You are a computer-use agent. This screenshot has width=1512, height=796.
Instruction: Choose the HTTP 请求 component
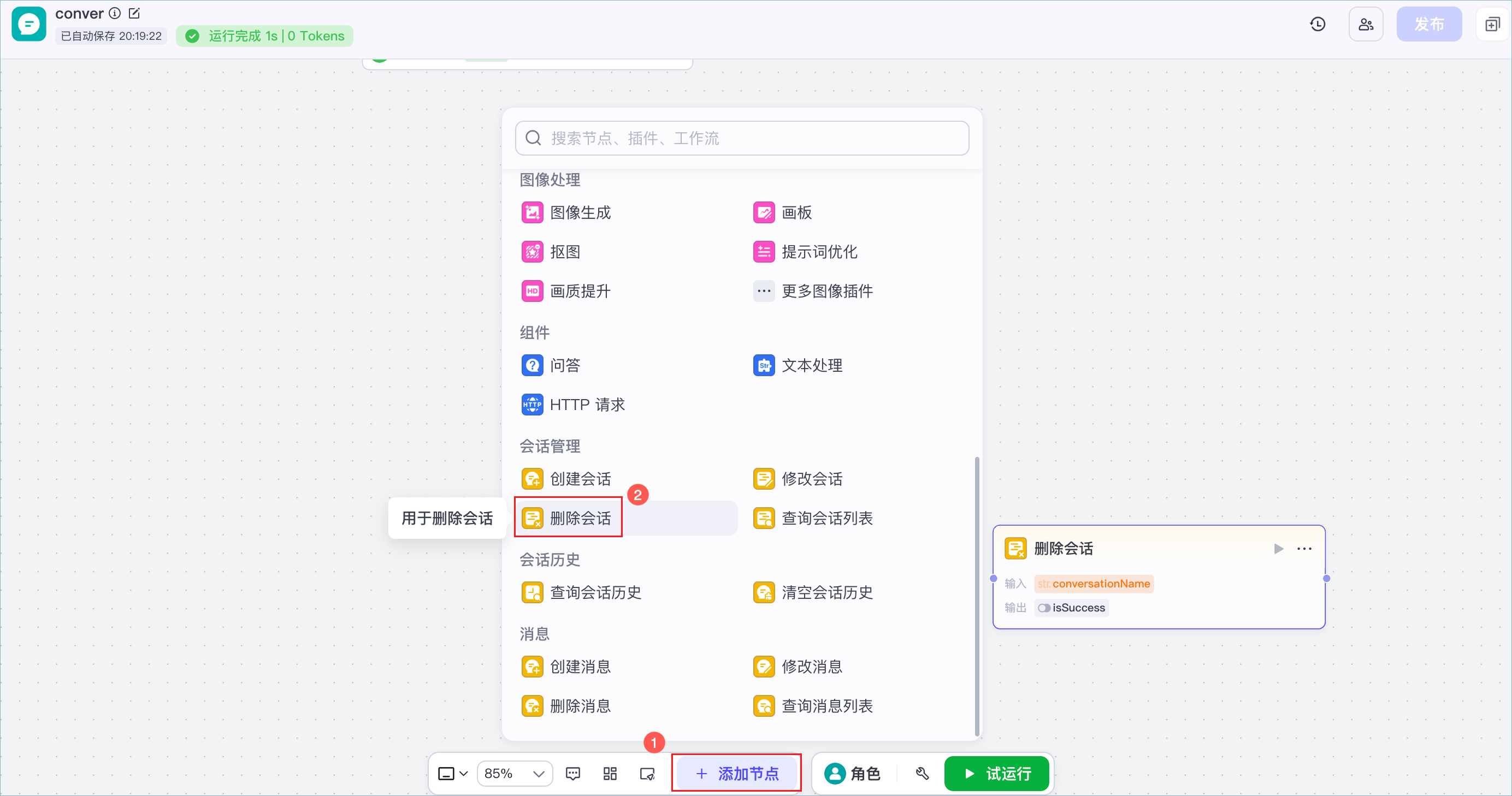coord(573,405)
